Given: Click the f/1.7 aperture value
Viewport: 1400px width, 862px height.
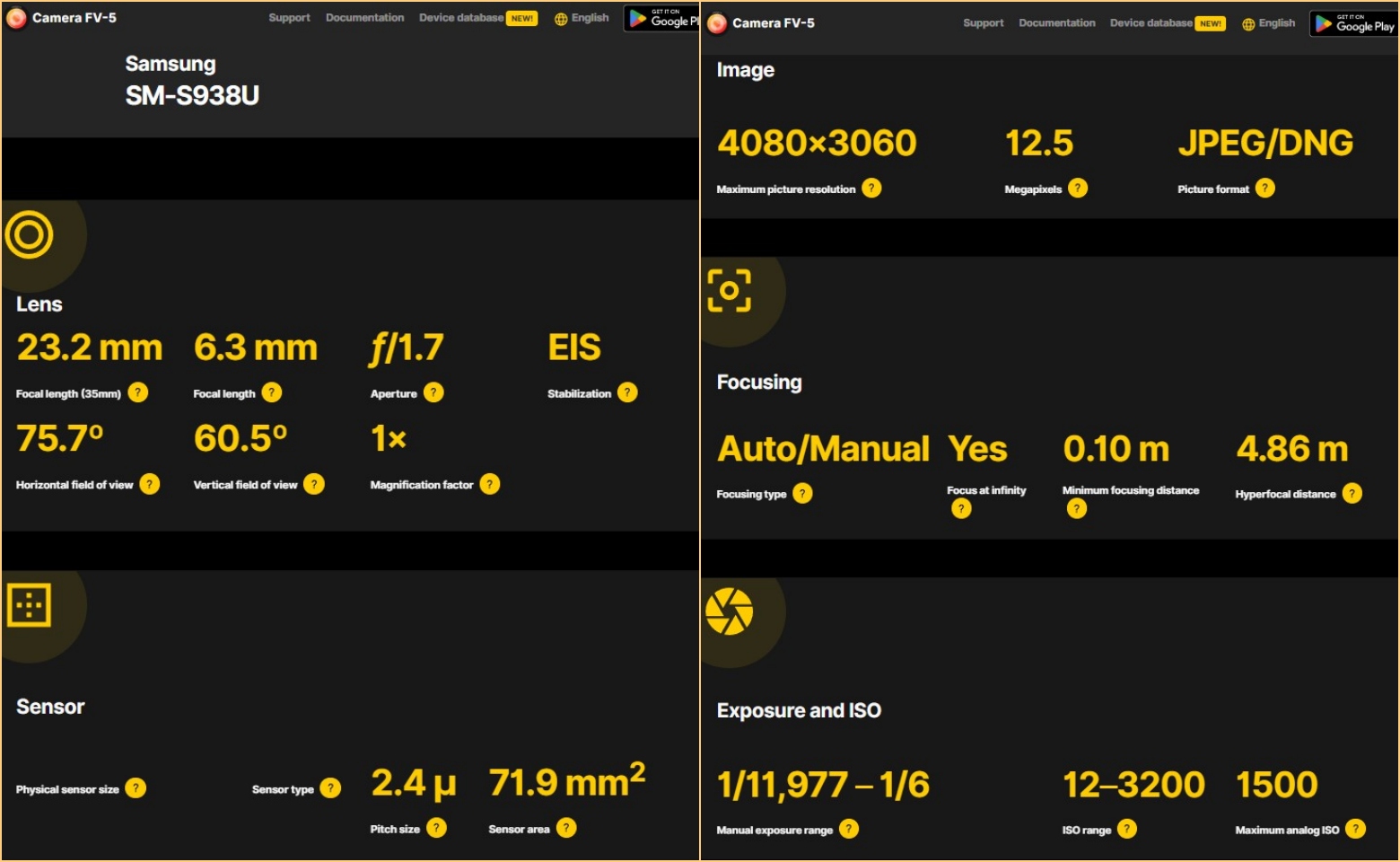Looking at the screenshot, I should [x=407, y=348].
